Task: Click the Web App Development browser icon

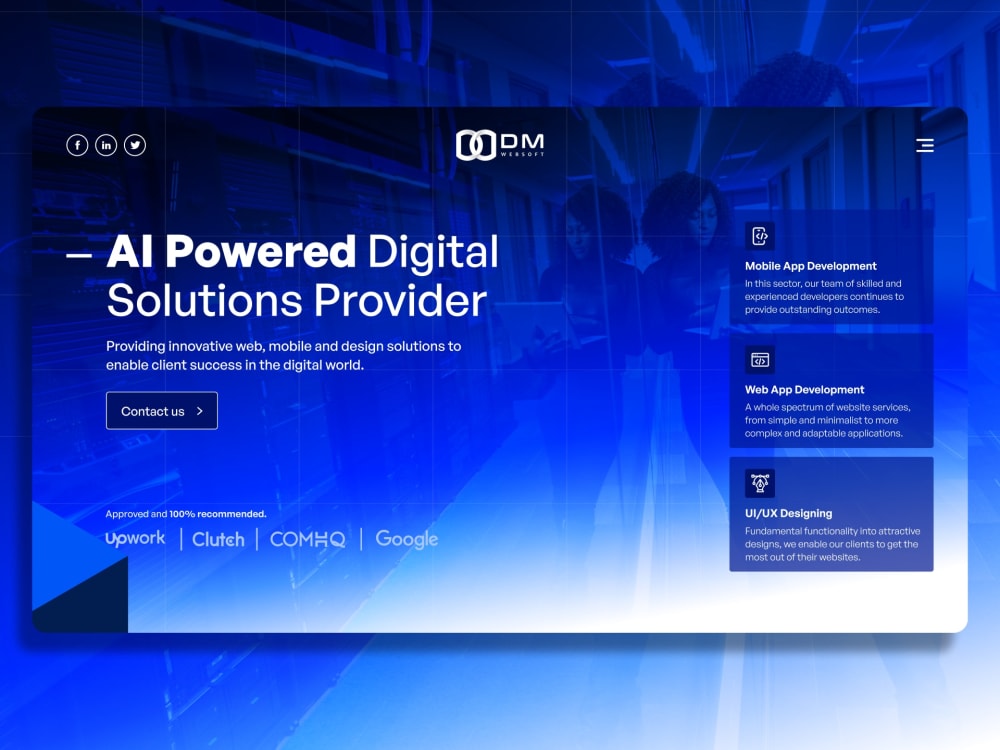Action: (760, 360)
